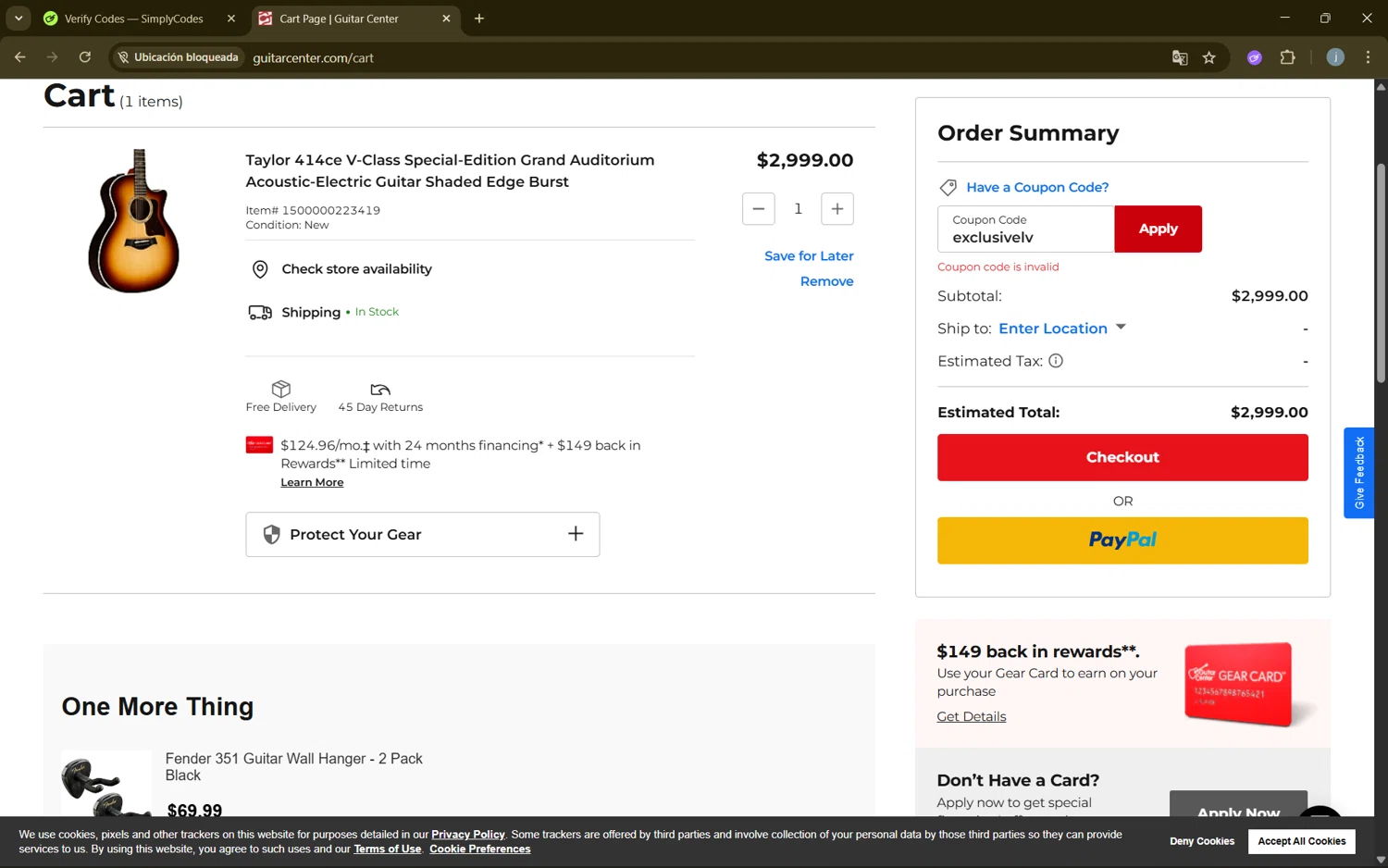Screen dimensions: 1388x868
Task: Maximize or restore the browser window
Action: pos(1325,19)
